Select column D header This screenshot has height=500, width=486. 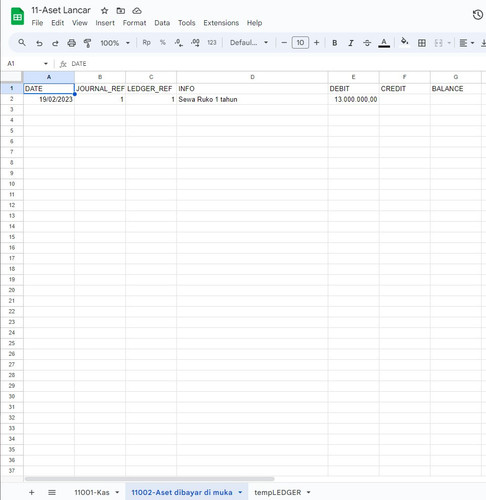252,77
